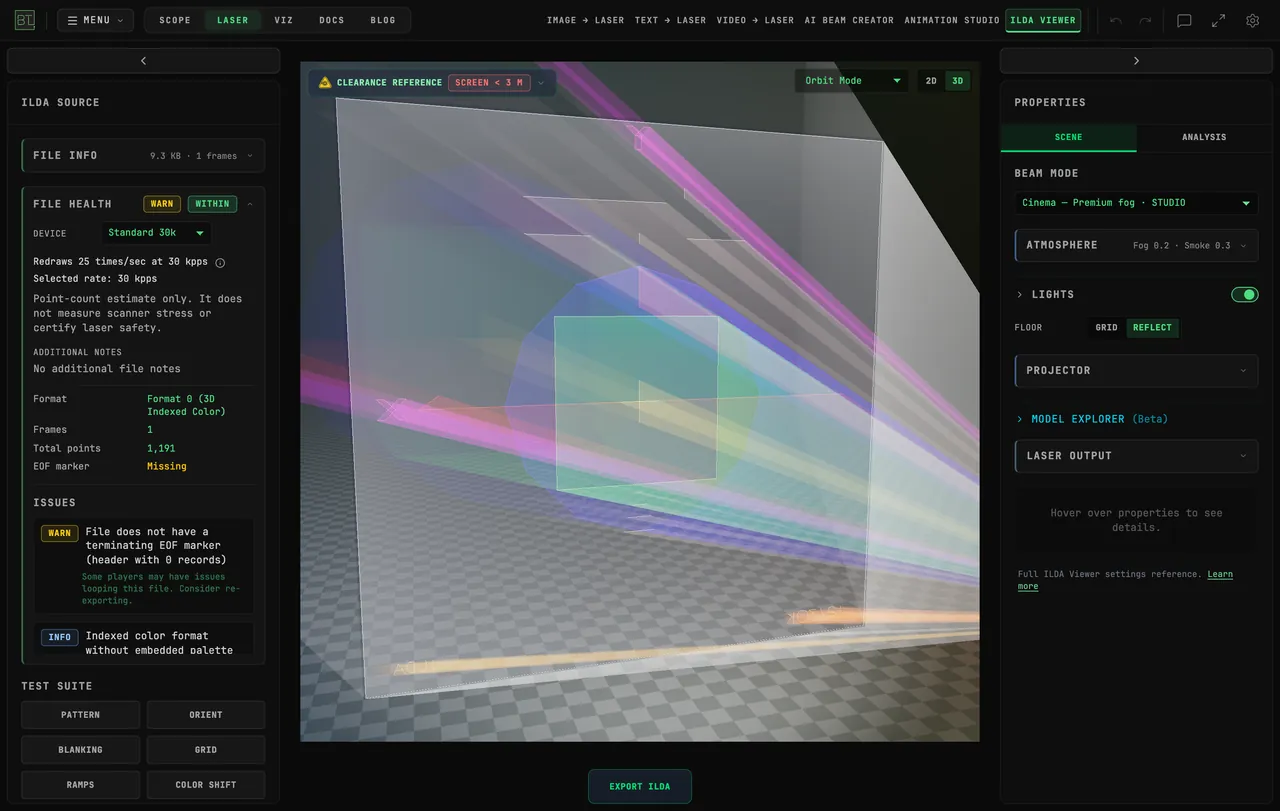Viewport: 1280px width, 811px height.
Task: Click the redo arrow icon
Action: (x=1145, y=20)
